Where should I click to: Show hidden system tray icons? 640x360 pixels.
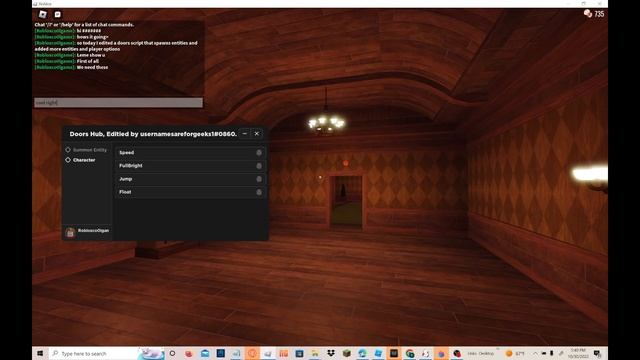coord(535,353)
